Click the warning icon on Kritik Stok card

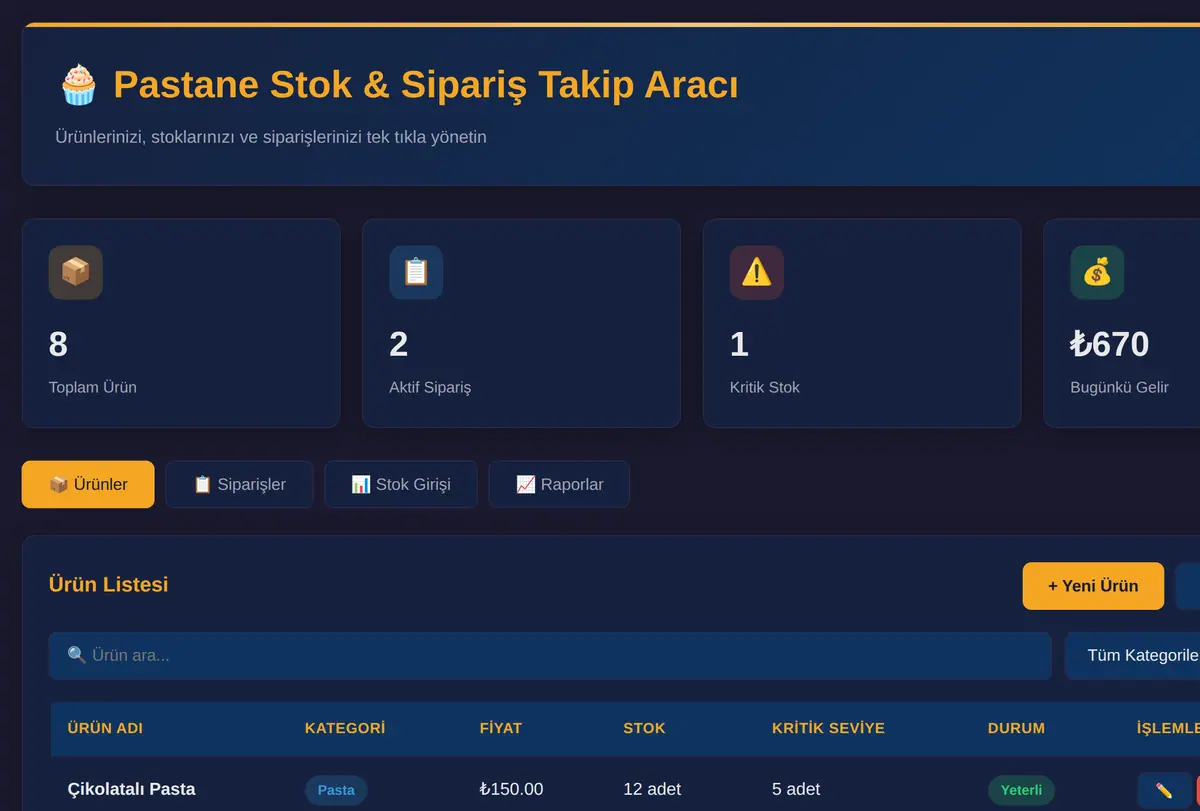[757, 272]
